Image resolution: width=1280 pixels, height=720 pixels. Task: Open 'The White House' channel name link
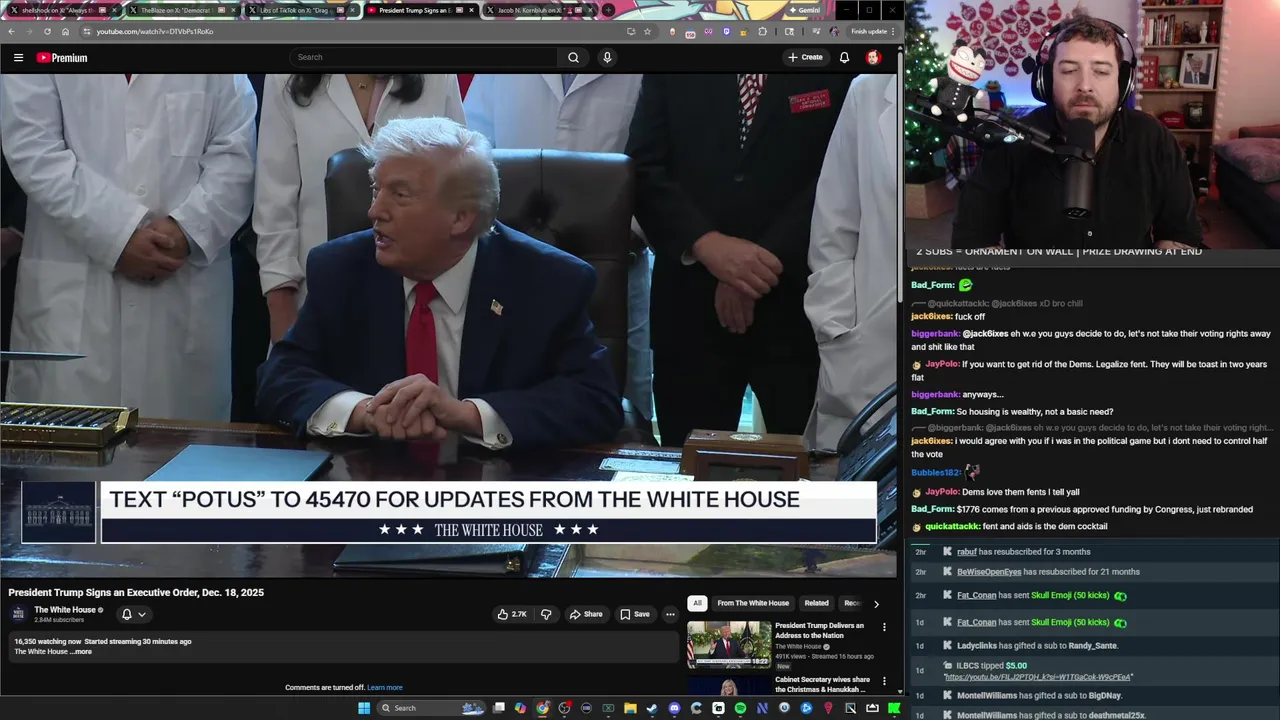point(65,610)
